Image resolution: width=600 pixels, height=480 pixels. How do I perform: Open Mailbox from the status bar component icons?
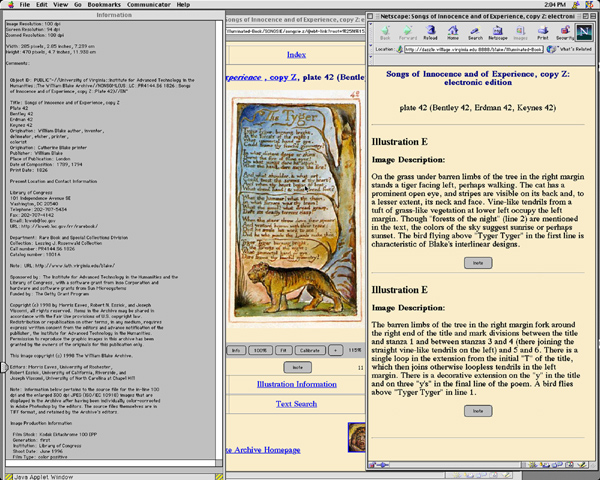tap(545, 465)
